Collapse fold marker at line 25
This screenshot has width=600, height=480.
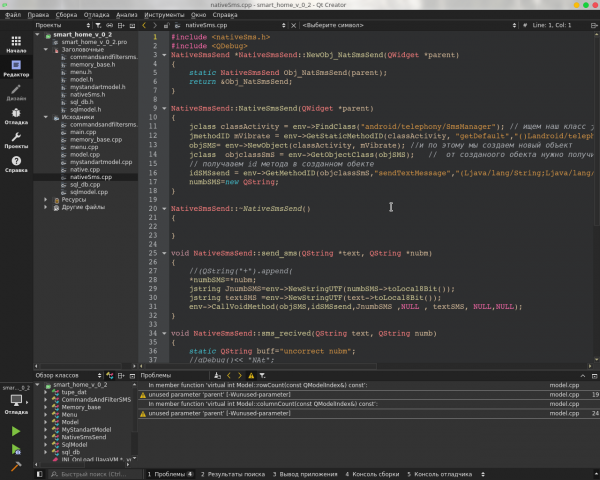[x=164, y=253]
